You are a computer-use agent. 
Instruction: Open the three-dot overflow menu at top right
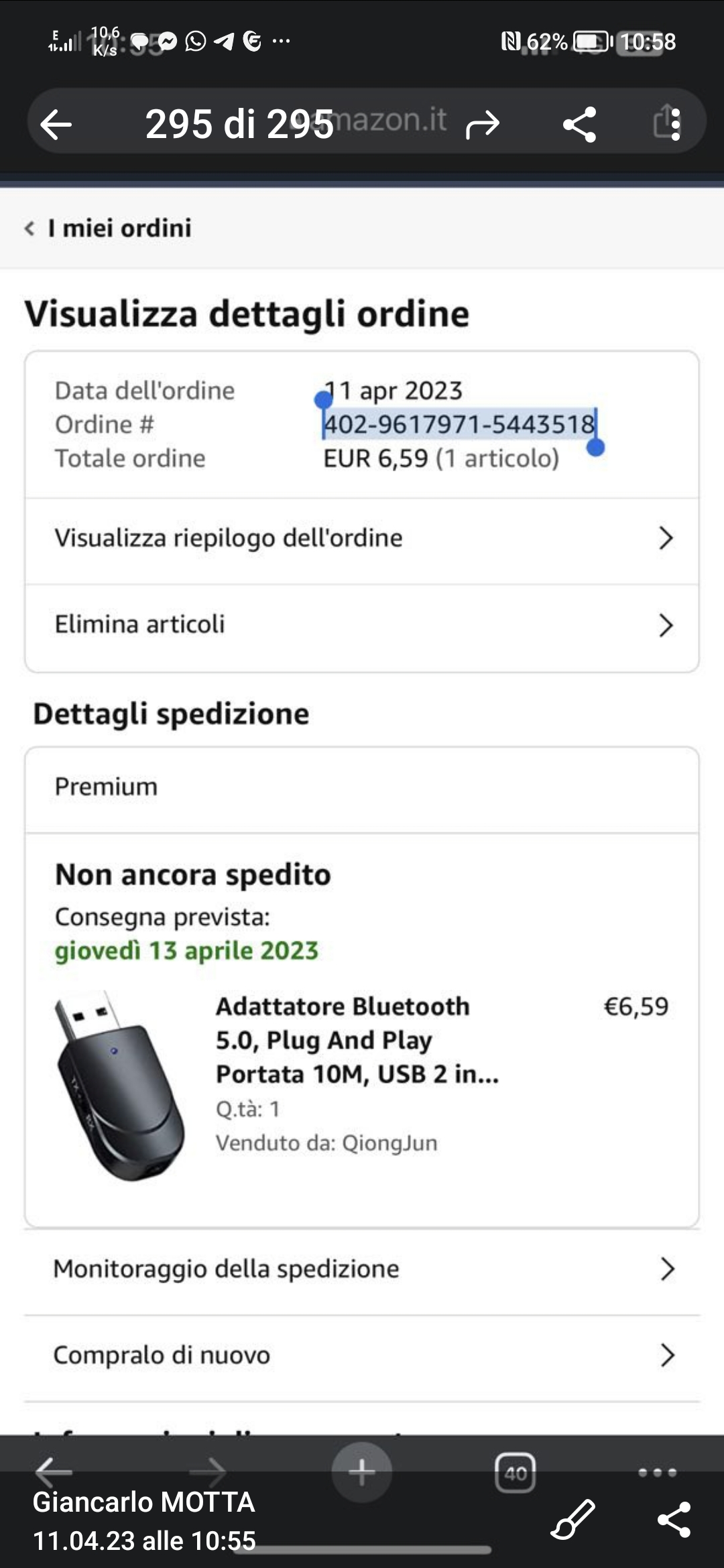click(675, 125)
